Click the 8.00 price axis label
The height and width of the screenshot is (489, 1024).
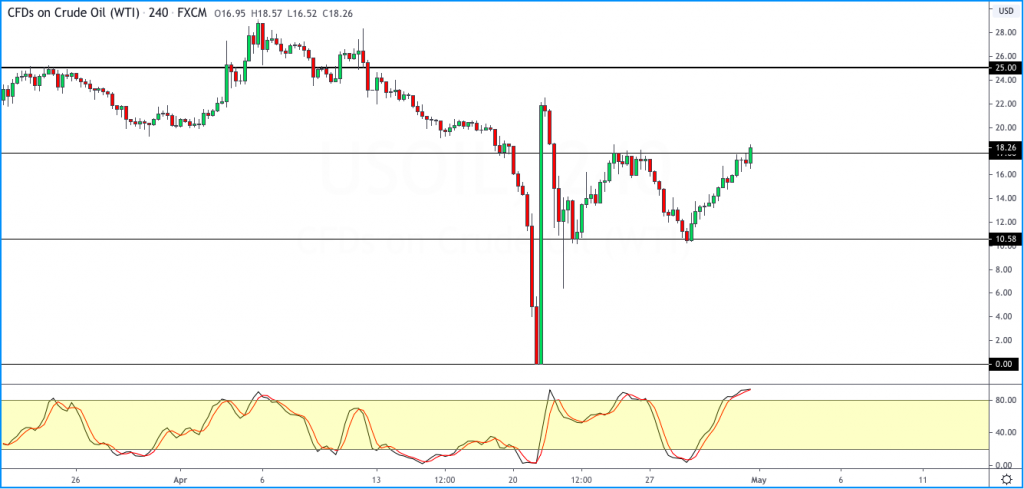coord(1006,269)
